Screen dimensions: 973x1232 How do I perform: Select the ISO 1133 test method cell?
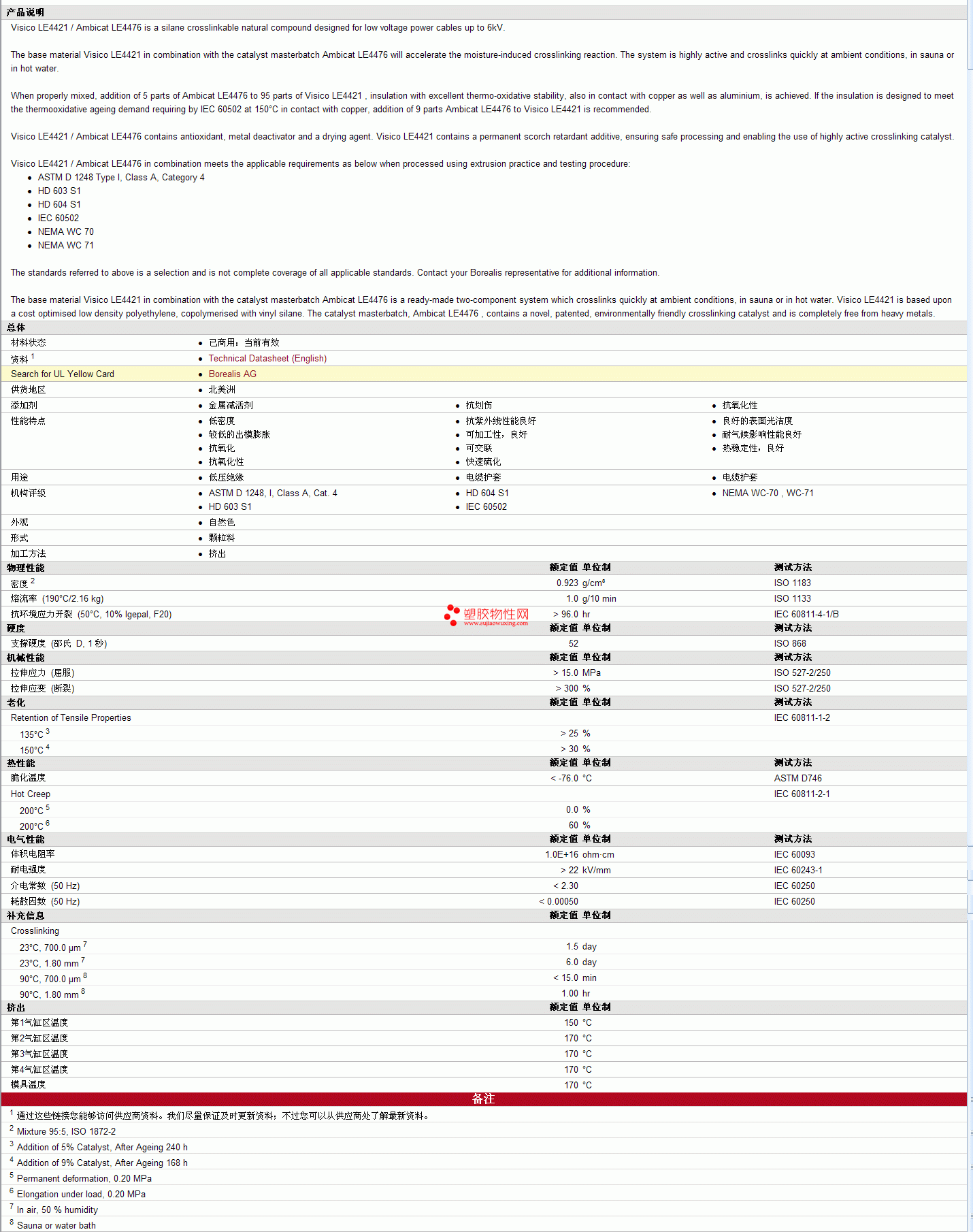pyautogui.click(x=793, y=598)
